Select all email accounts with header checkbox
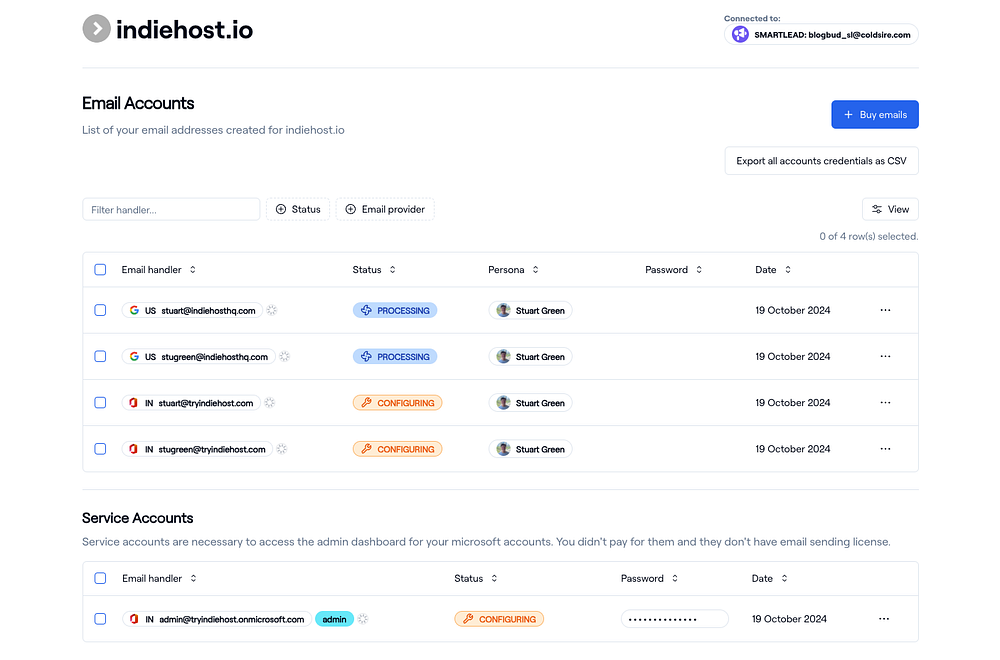The width and height of the screenshot is (1000, 660). click(x=100, y=270)
